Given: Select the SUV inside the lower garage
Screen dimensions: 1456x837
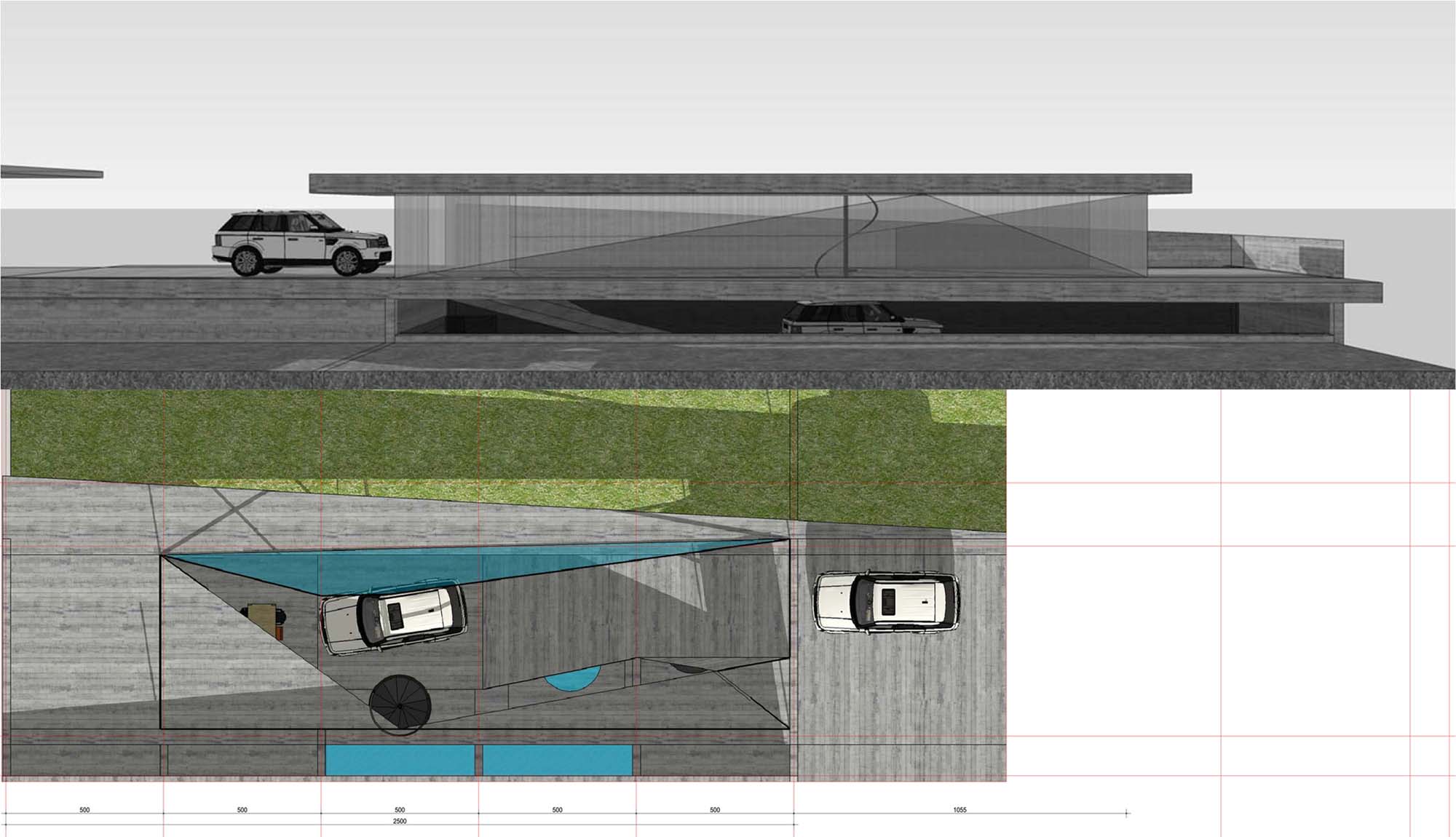Looking at the screenshot, I should [x=861, y=318].
